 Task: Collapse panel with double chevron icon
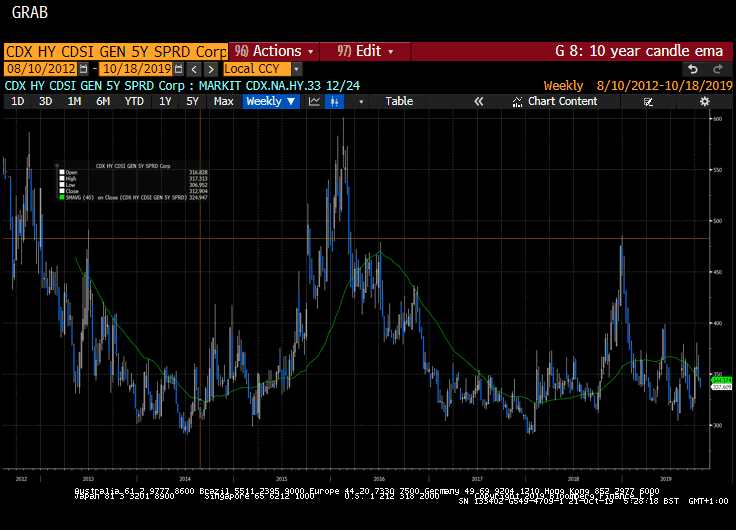[478, 101]
